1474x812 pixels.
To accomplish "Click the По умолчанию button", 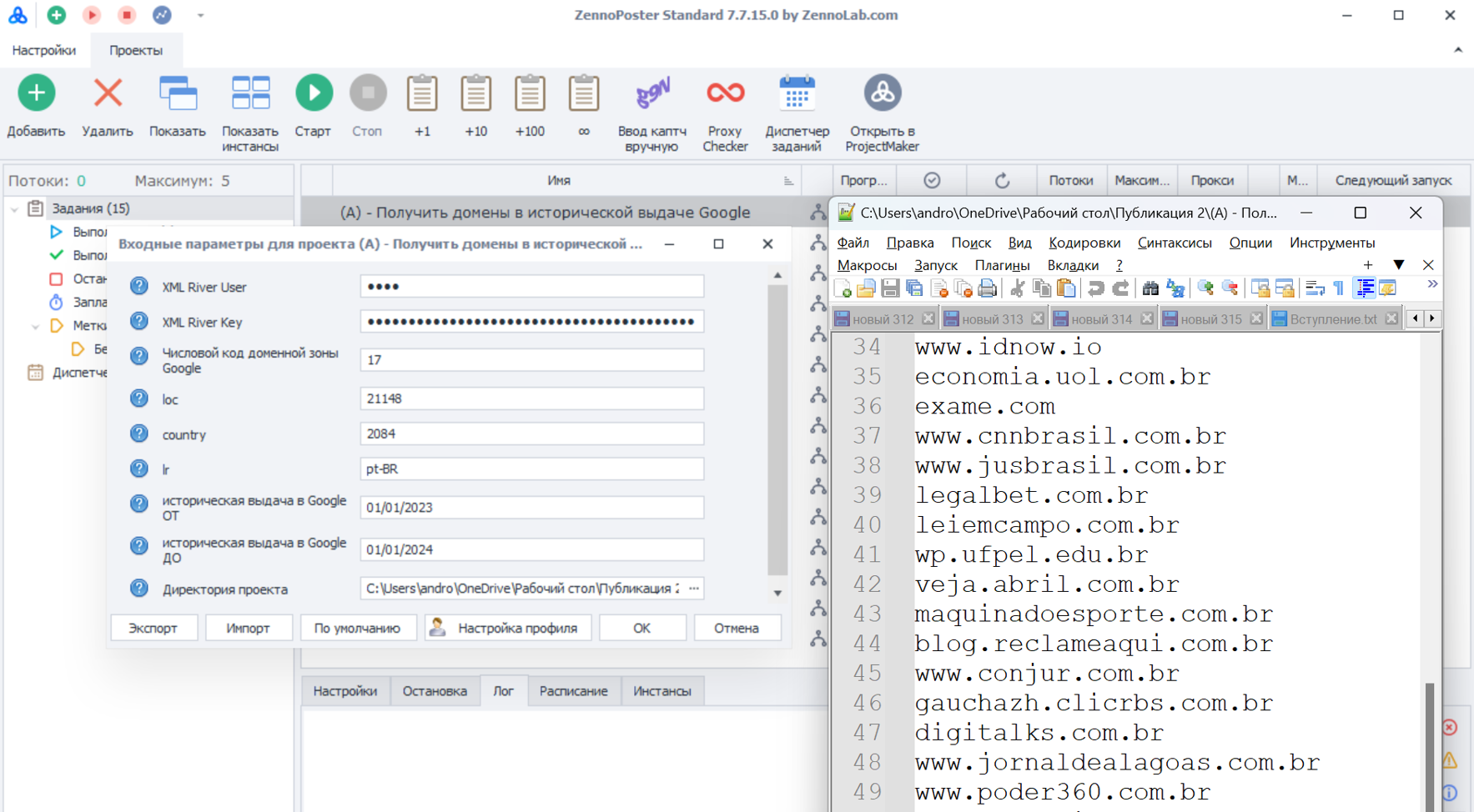I will [357, 628].
